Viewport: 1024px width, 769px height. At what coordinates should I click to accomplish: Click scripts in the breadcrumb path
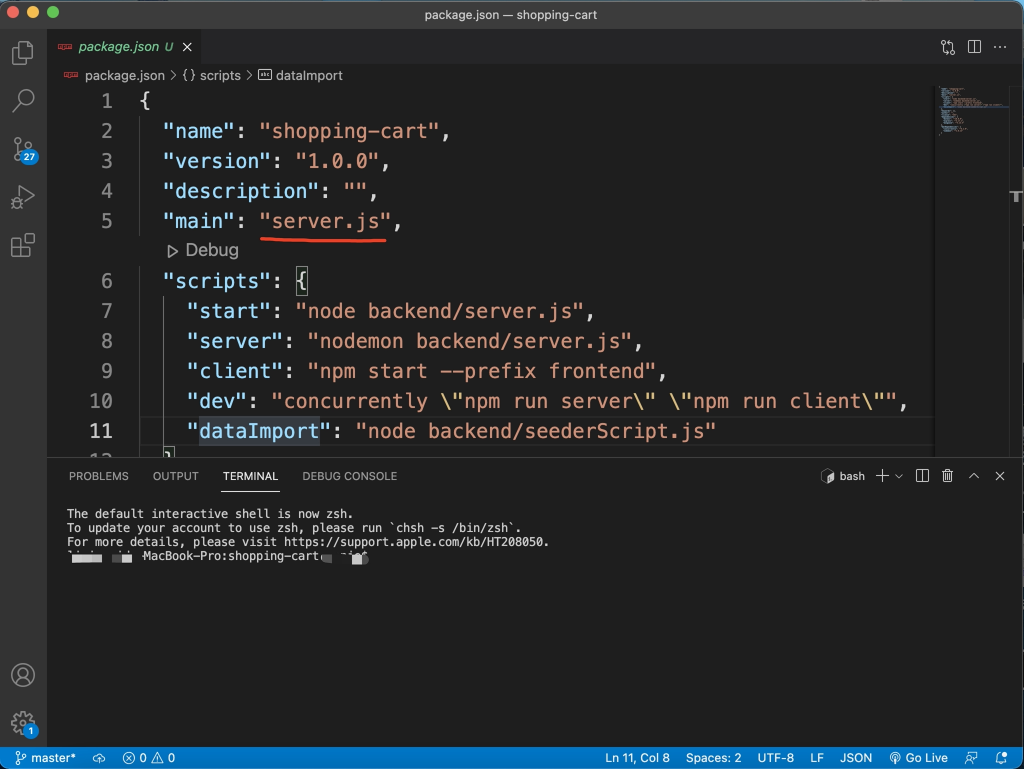(x=220, y=76)
